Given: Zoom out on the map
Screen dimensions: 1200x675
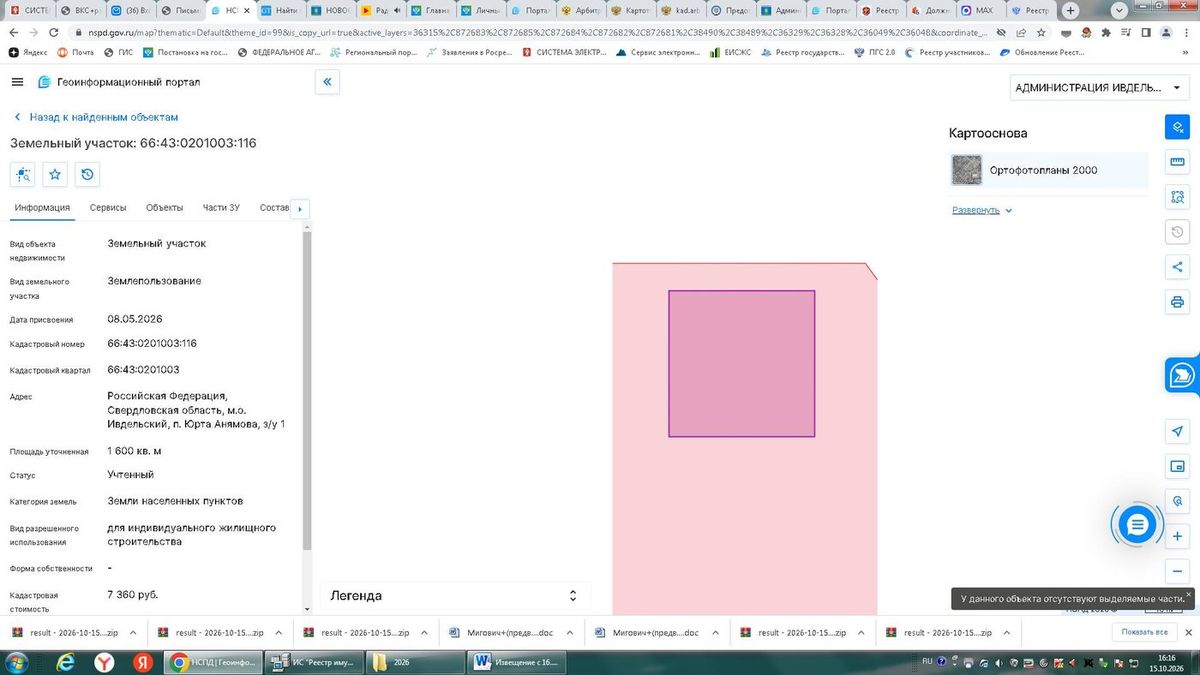Looking at the screenshot, I should point(1177,572).
